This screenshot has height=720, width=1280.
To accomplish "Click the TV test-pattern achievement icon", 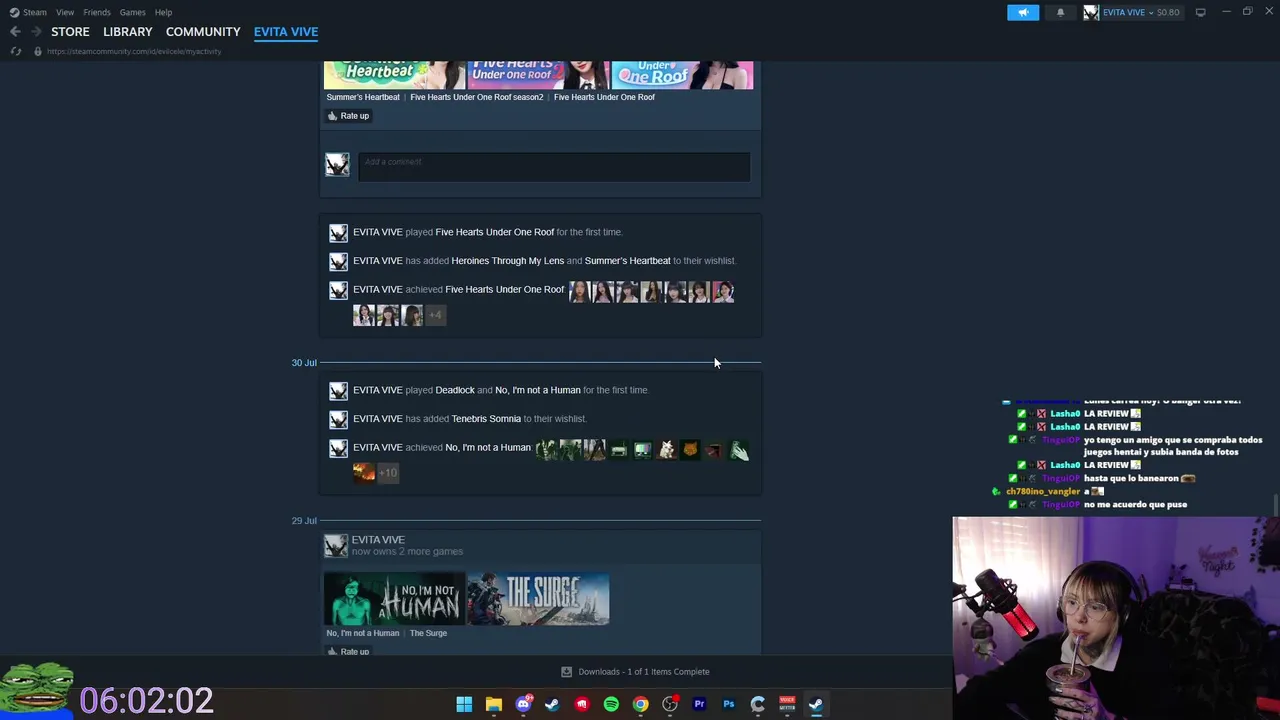I will tap(642, 450).
